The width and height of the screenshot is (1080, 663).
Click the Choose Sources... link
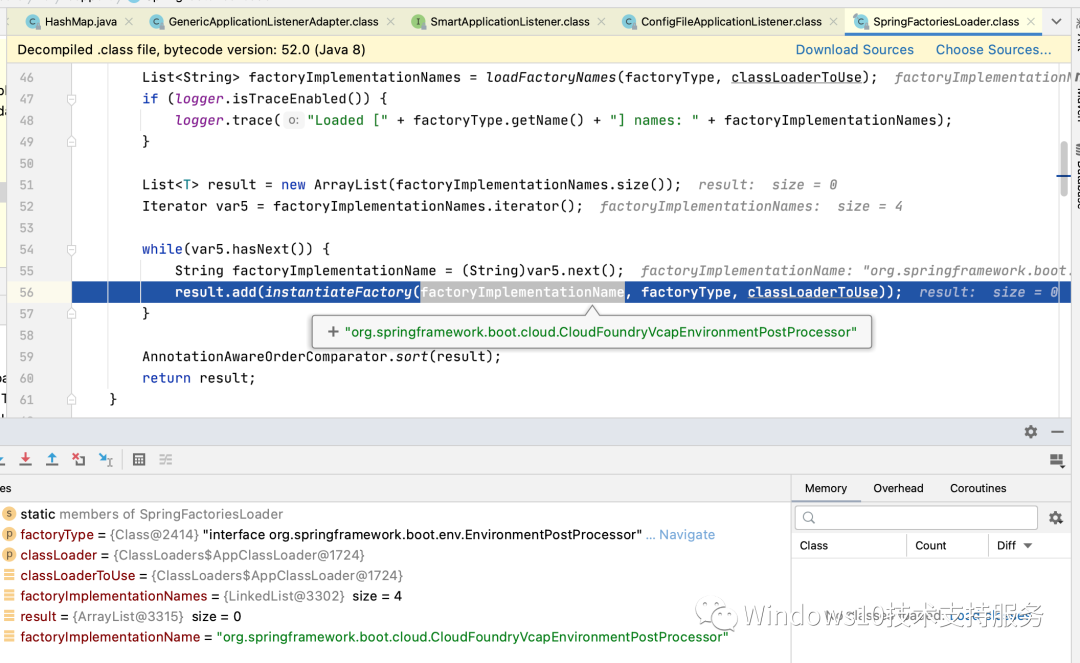[993, 50]
